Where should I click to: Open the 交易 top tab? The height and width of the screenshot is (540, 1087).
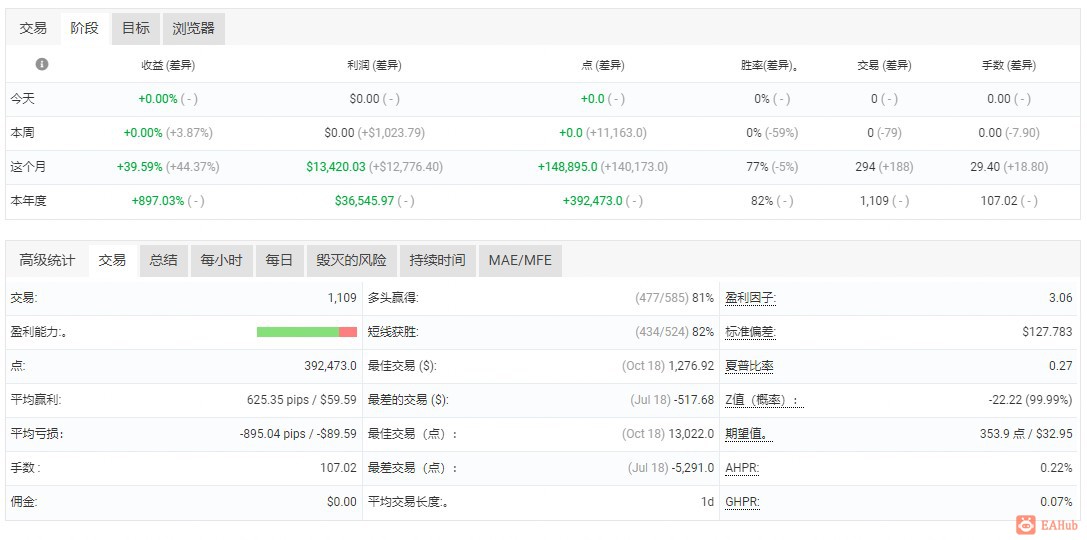click(x=33, y=28)
